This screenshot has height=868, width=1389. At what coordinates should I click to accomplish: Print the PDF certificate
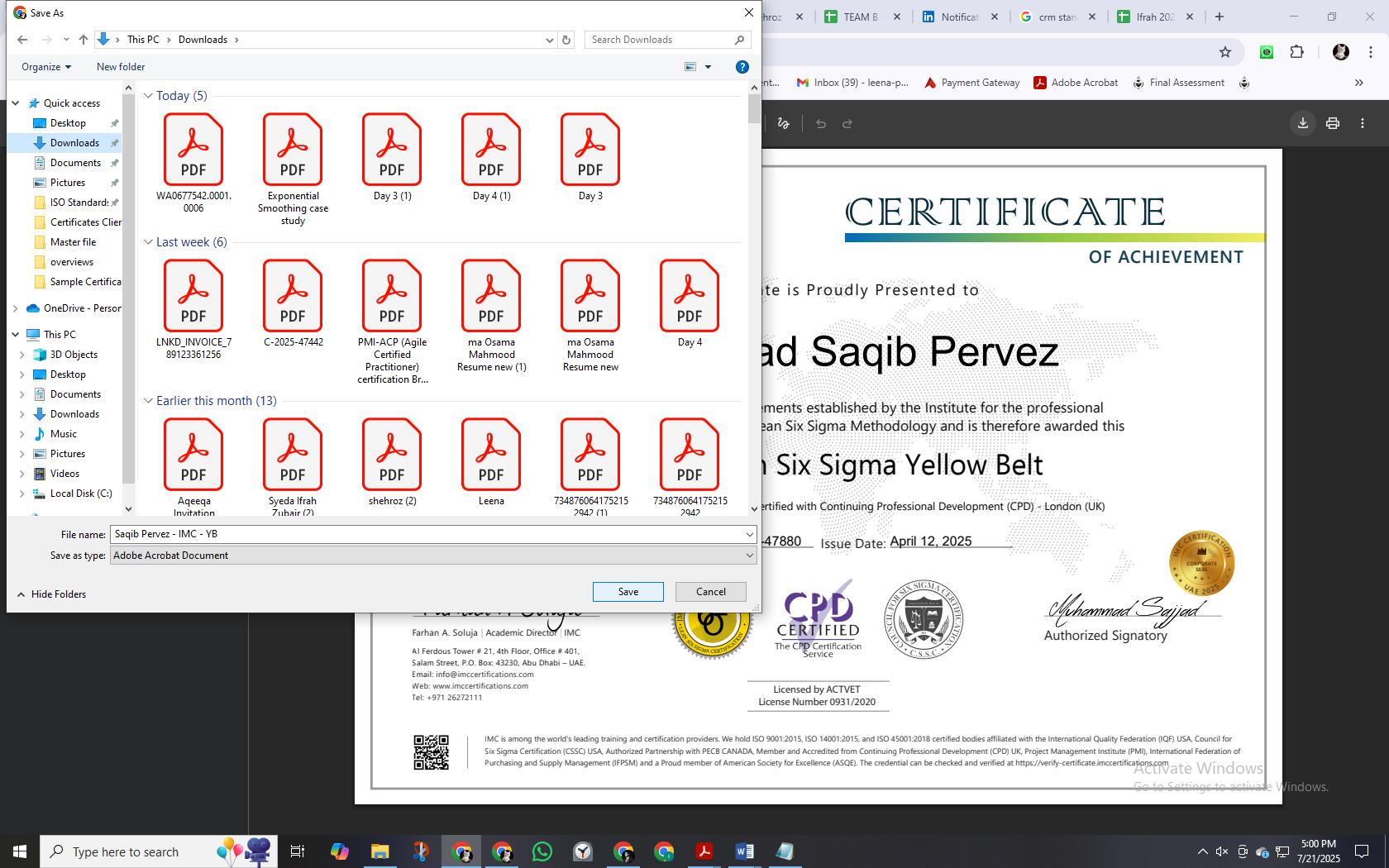(1333, 123)
